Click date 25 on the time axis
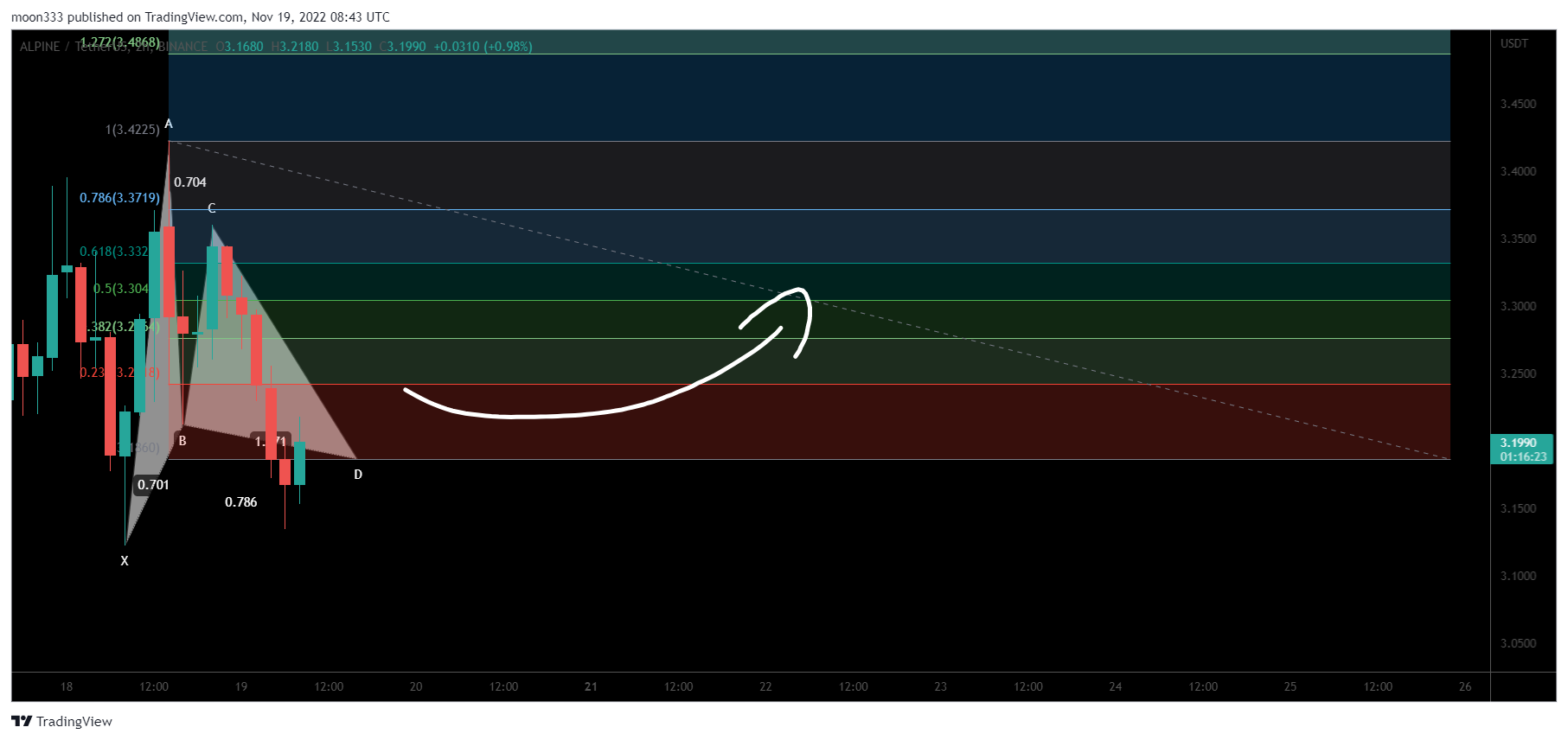The width and height of the screenshot is (1568, 740). click(x=1290, y=686)
